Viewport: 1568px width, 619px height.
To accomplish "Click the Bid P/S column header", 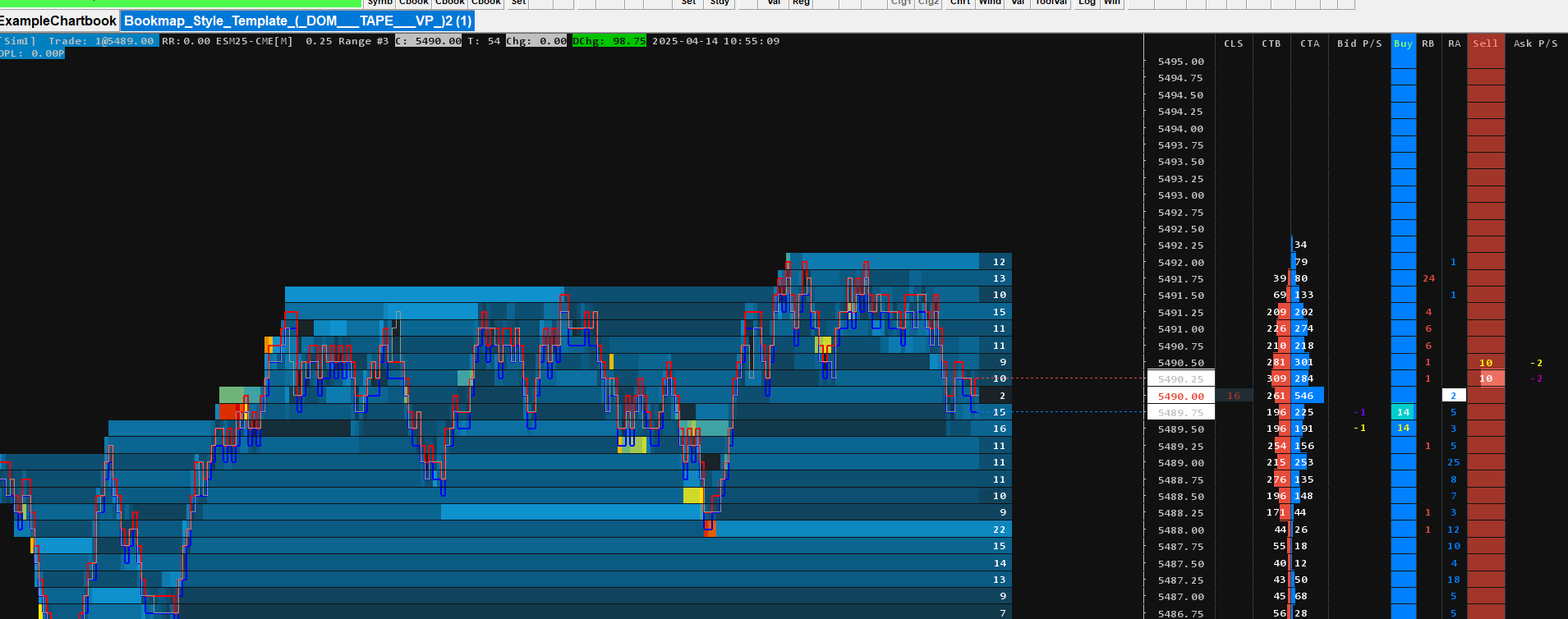I will click(1359, 44).
